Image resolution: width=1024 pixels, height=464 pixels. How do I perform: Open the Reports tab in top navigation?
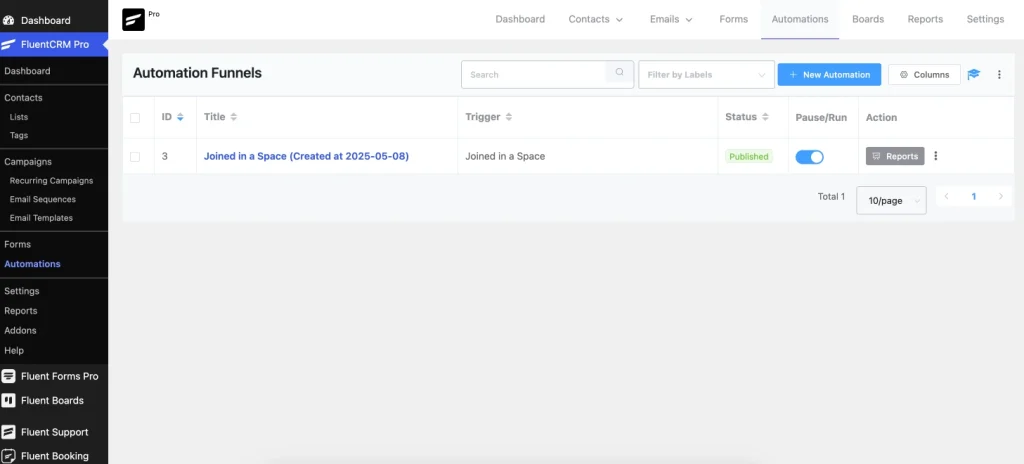click(x=925, y=20)
